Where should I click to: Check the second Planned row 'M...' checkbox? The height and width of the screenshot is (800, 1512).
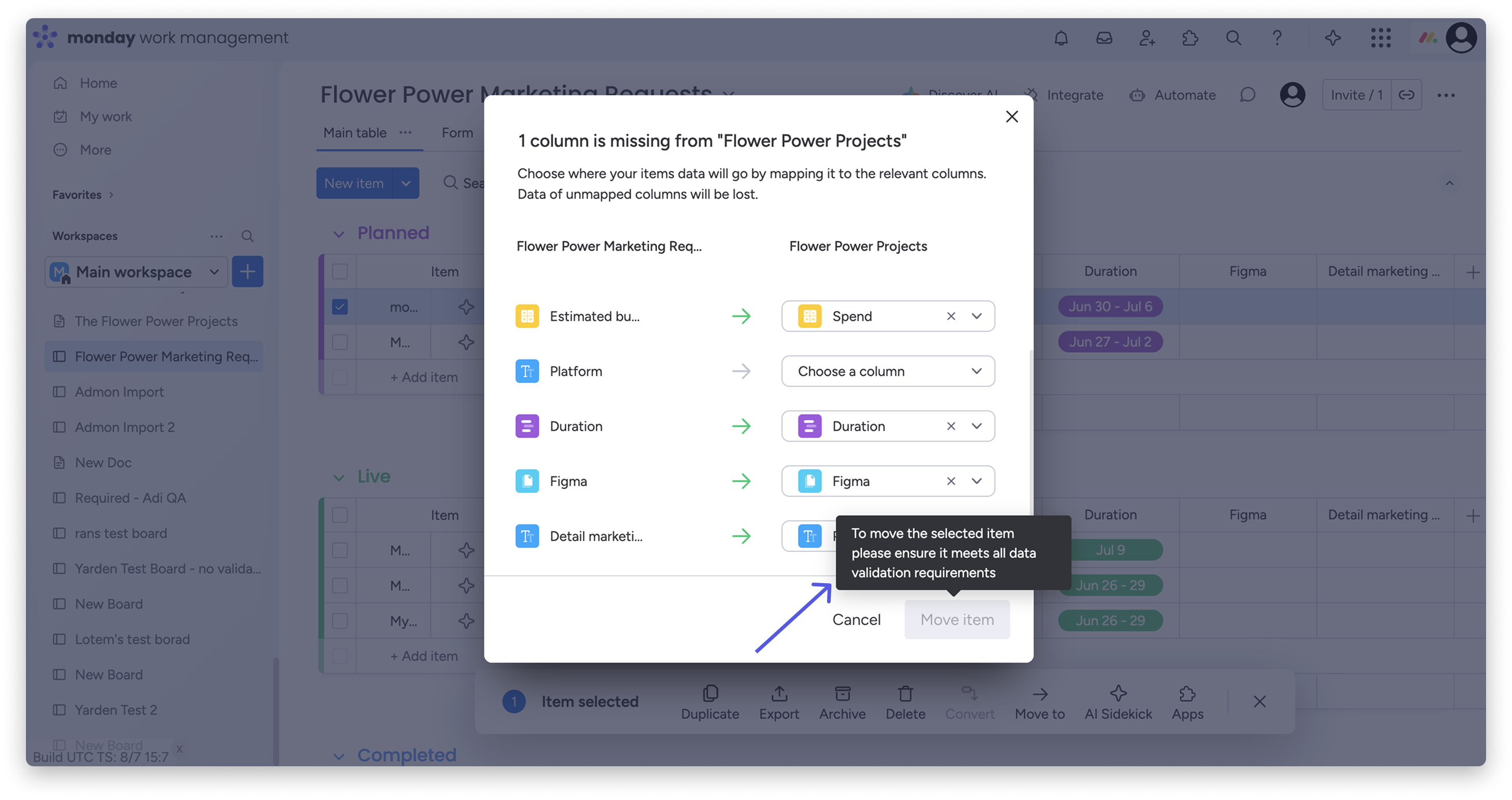tap(340, 342)
